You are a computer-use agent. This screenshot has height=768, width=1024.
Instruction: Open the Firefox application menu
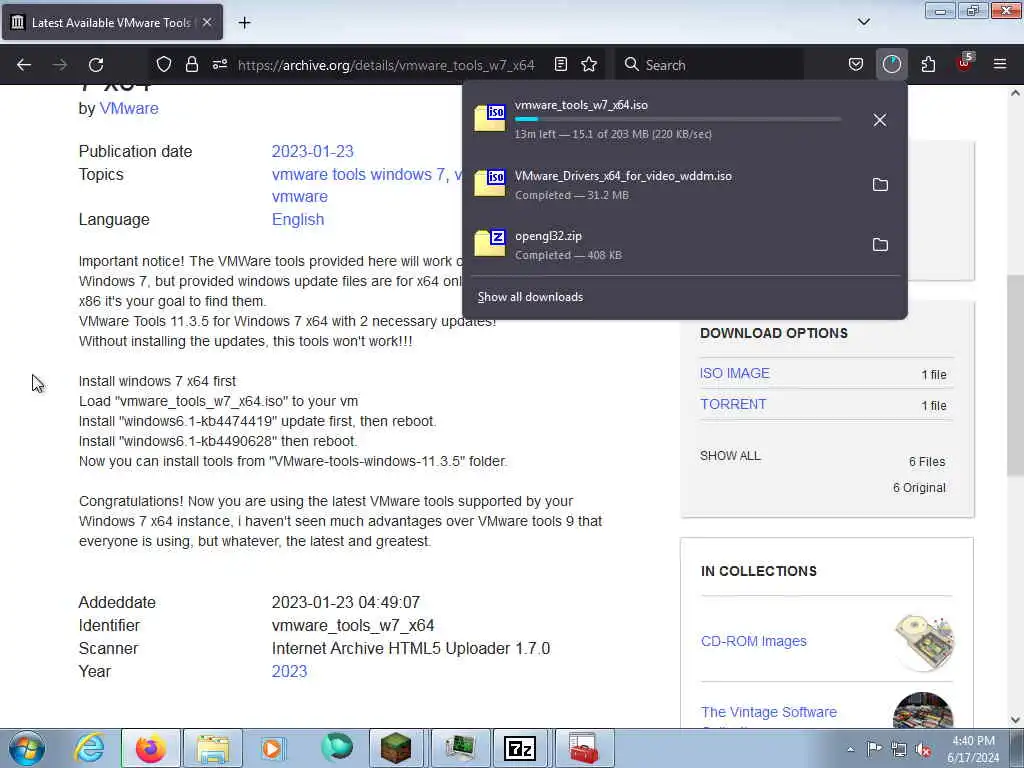999,65
